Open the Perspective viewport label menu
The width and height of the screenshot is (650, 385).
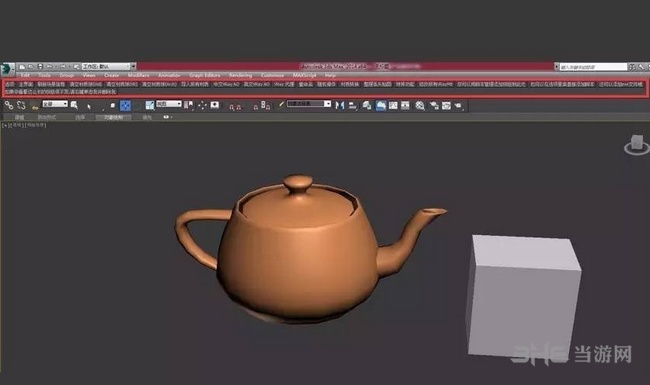(17, 125)
